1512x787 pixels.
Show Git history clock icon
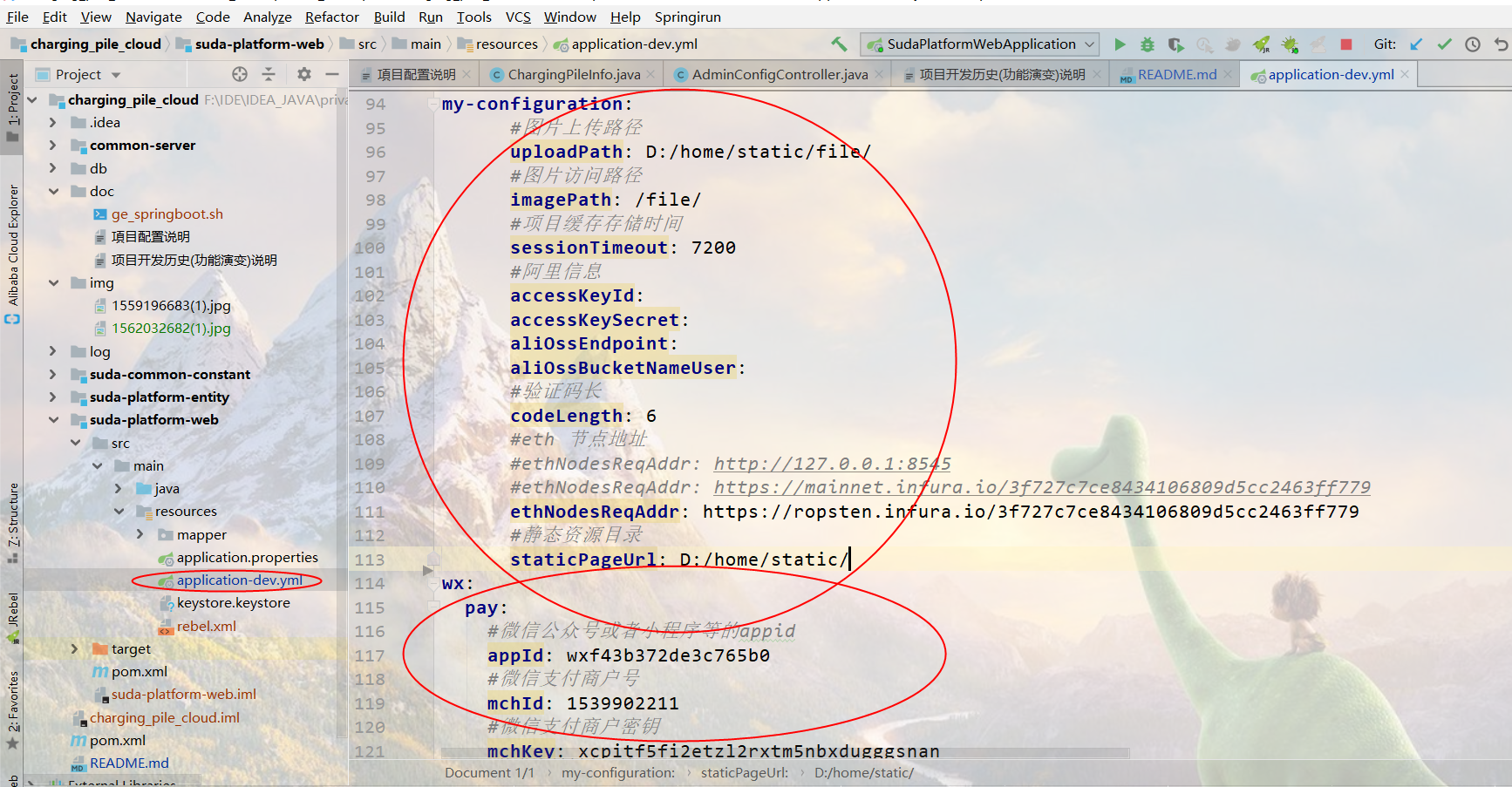(x=1473, y=44)
